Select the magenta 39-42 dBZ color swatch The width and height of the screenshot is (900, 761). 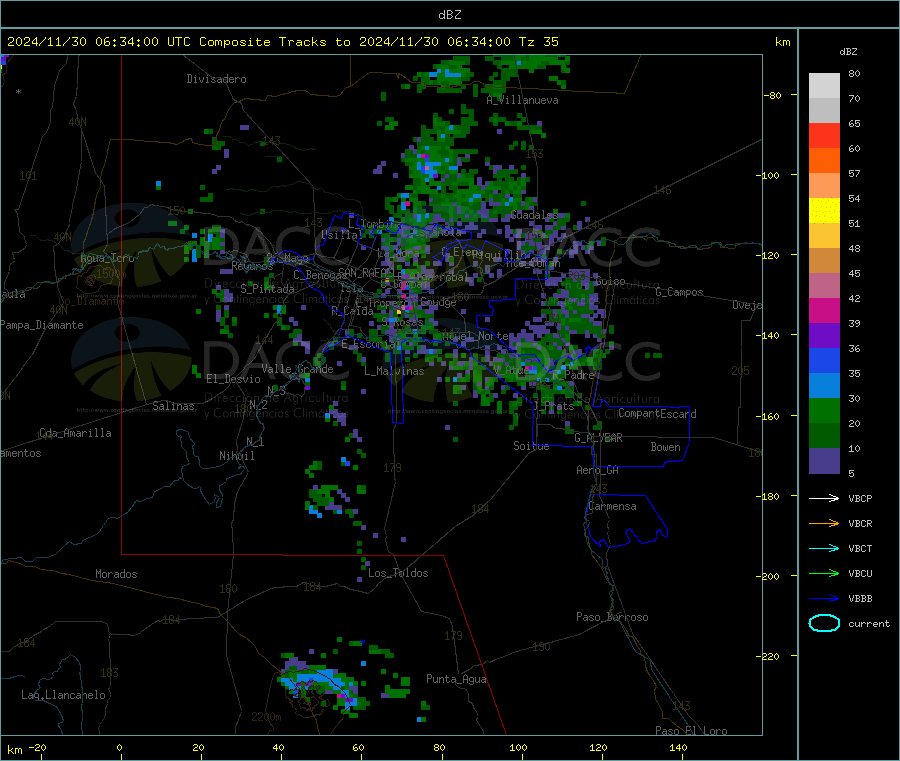point(824,310)
